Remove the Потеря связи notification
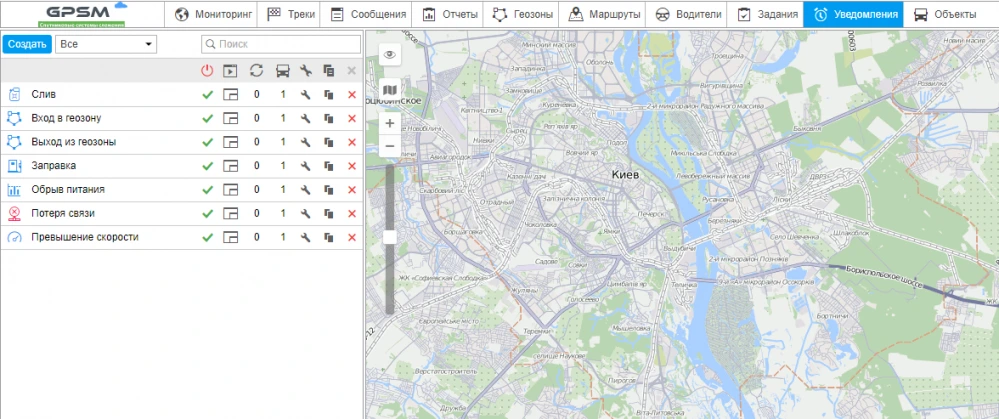 351,214
